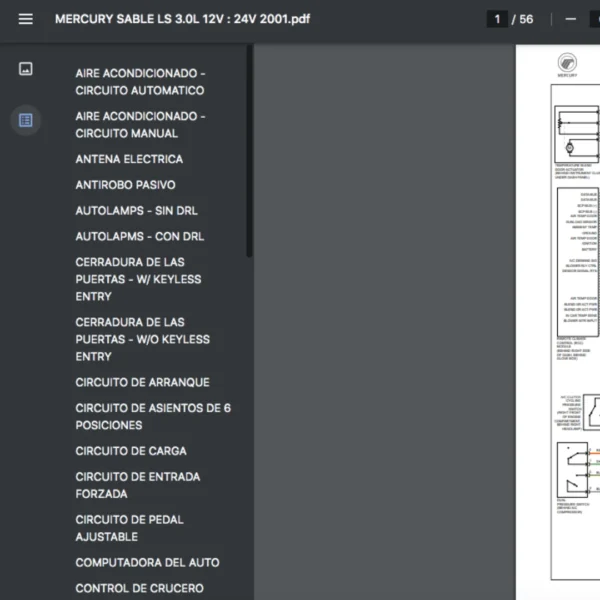Image resolution: width=600 pixels, height=600 pixels.
Task: Open AIRE ACONDICIONADO - CIRCUITO MANUAL bookmark
Action: (x=140, y=125)
